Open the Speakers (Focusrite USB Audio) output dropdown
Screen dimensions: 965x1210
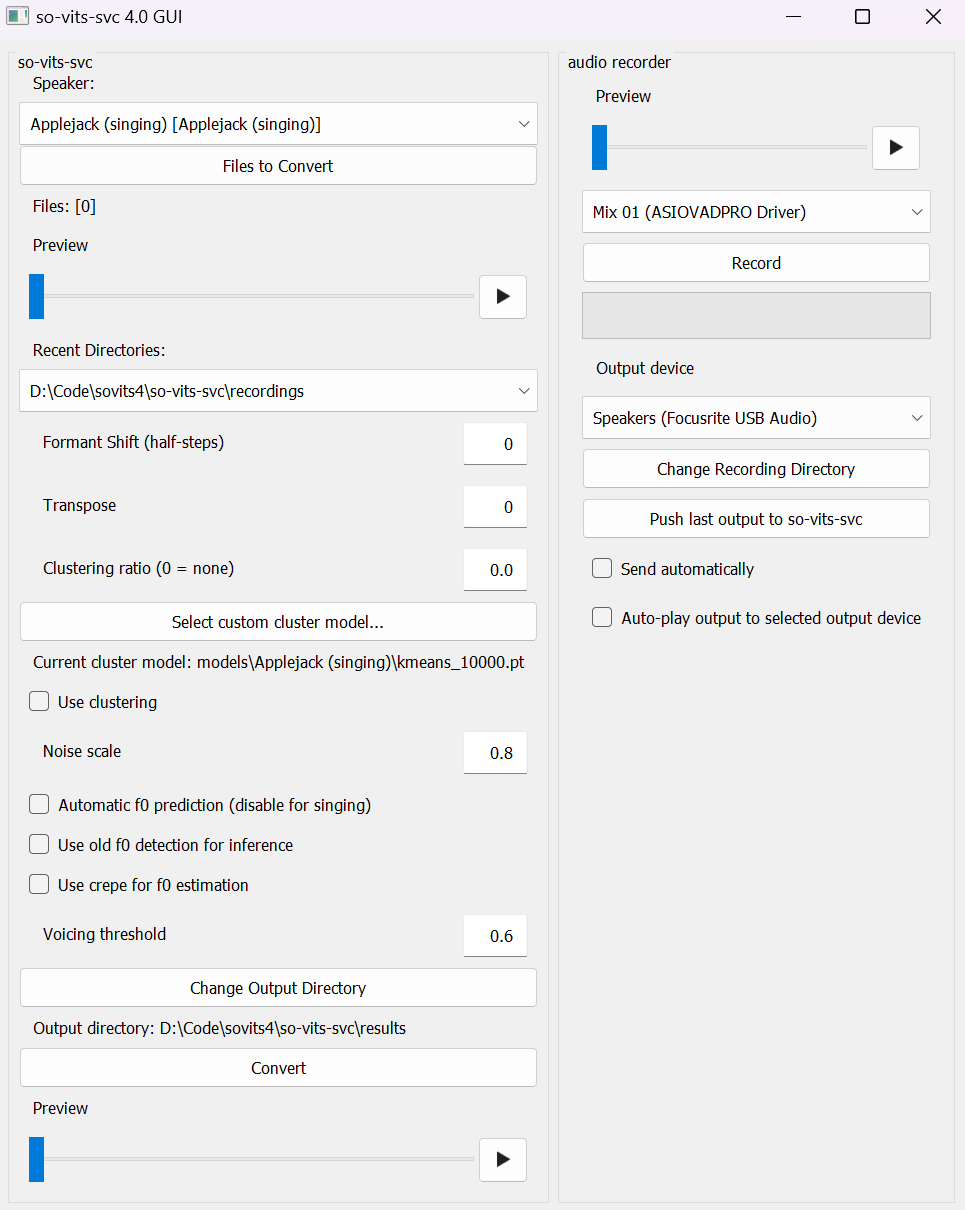pyautogui.click(x=756, y=418)
